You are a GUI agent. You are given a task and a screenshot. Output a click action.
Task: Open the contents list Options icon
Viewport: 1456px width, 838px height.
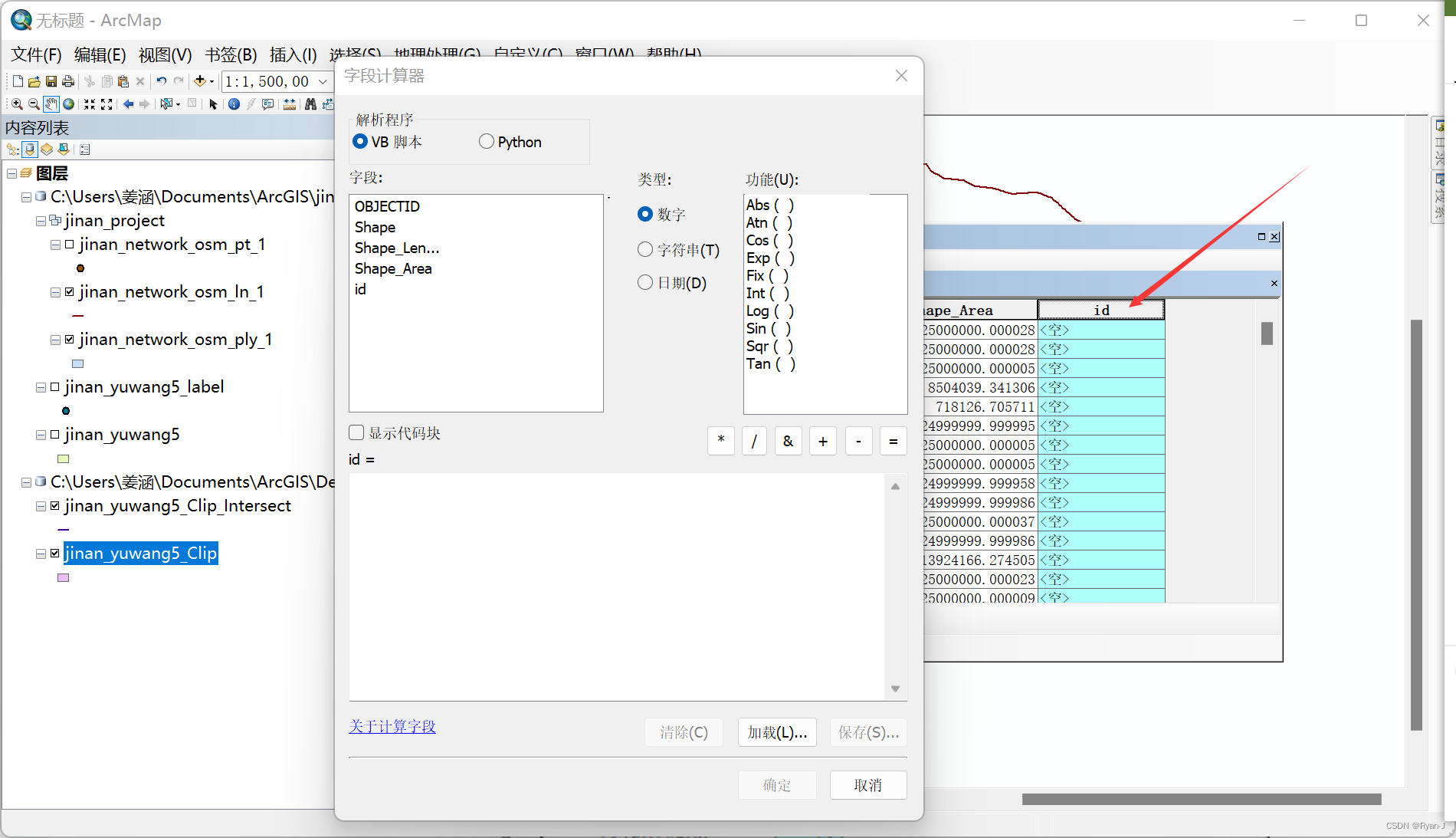tap(84, 150)
